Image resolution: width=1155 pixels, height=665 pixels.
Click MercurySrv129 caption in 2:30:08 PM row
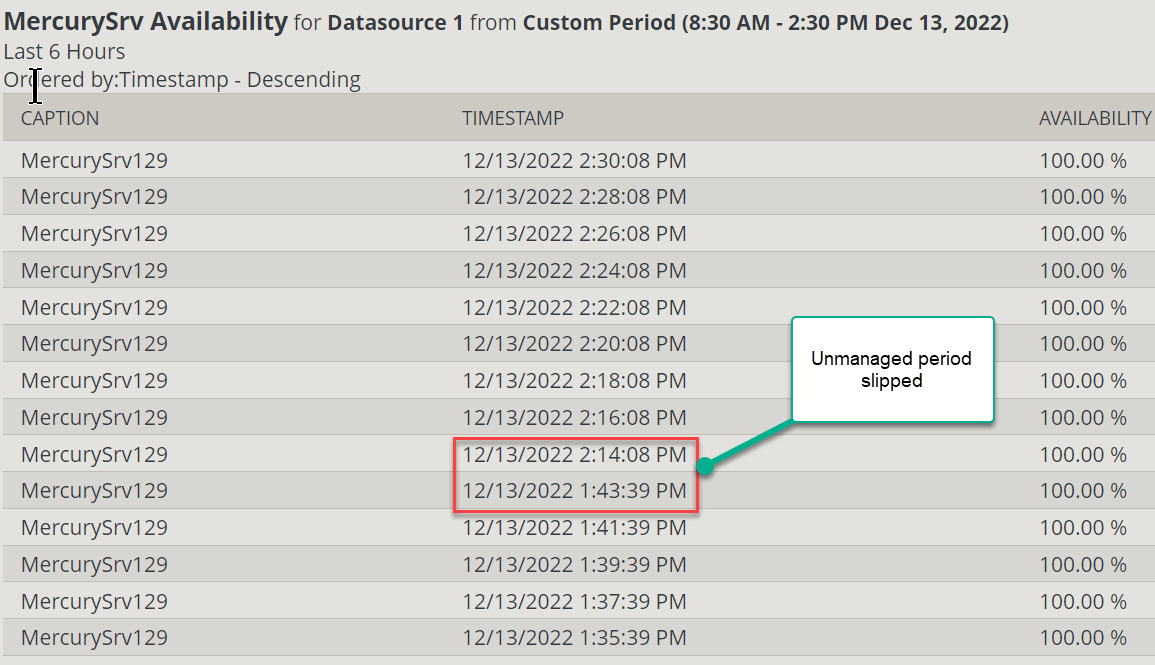click(94, 161)
